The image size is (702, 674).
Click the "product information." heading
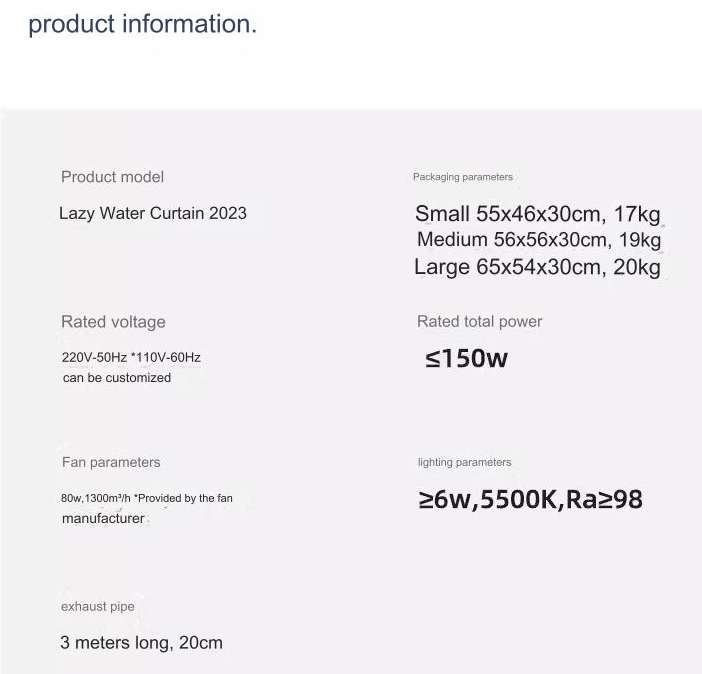(x=142, y=24)
